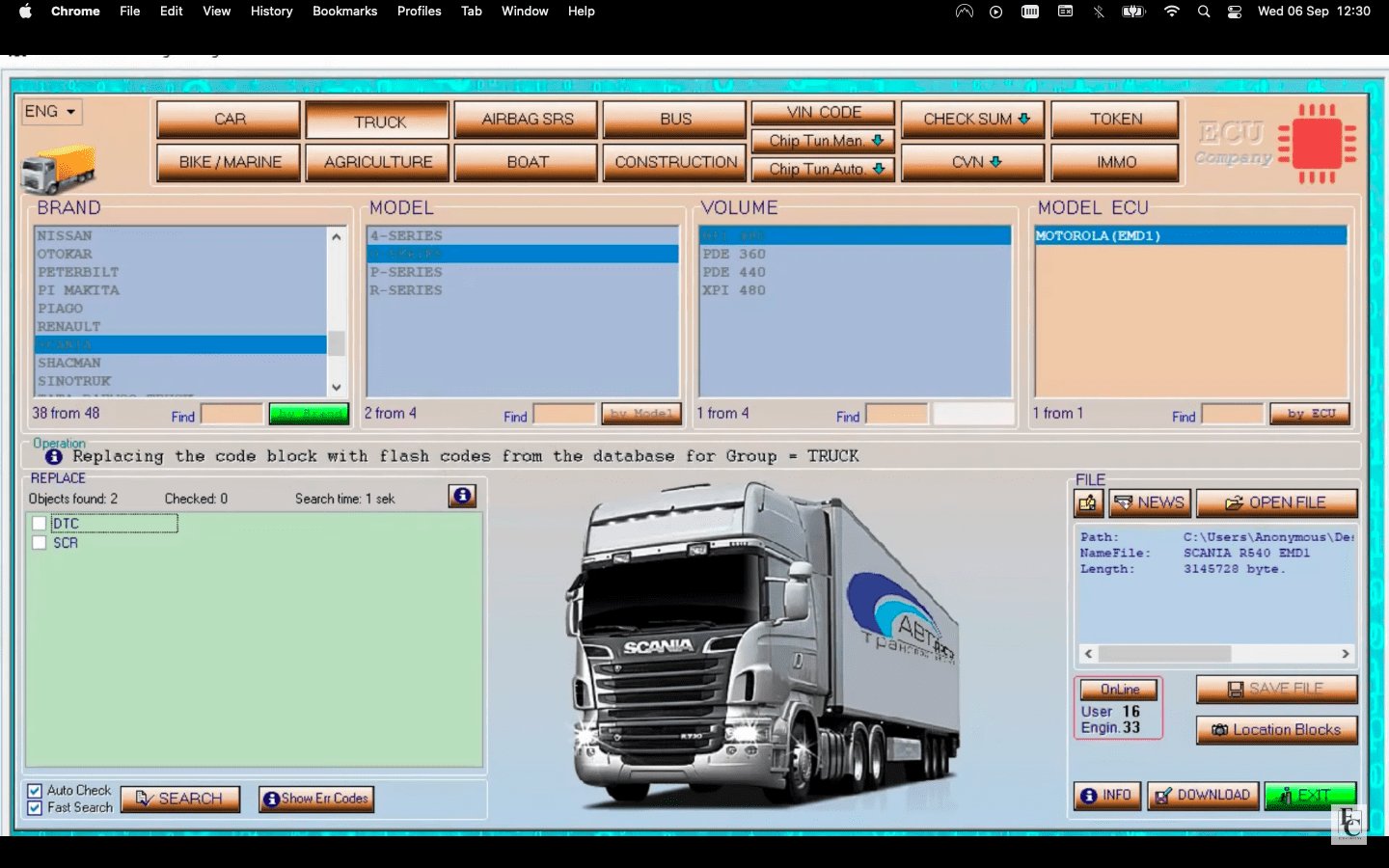Open the Bookmarks menu in the menu bar
Screen dimensions: 1389x868
pos(344,12)
